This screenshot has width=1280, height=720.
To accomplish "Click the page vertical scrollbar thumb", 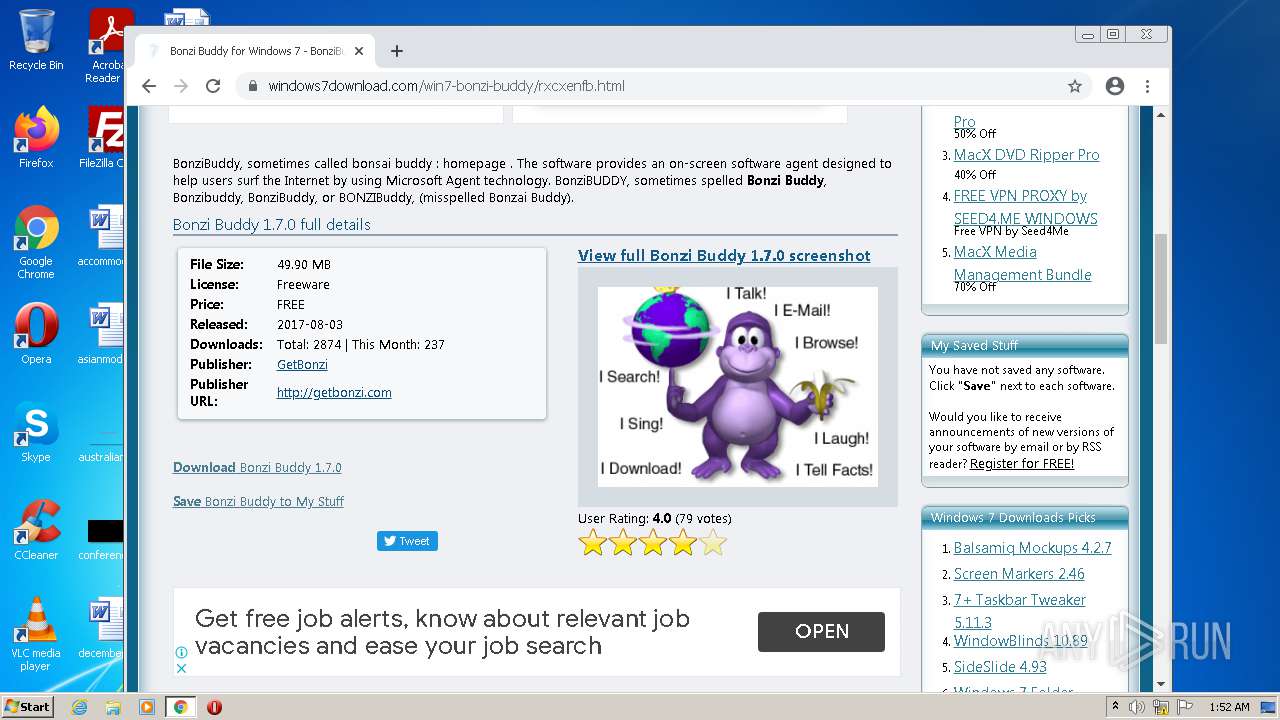I will click(x=1161, y=288).
